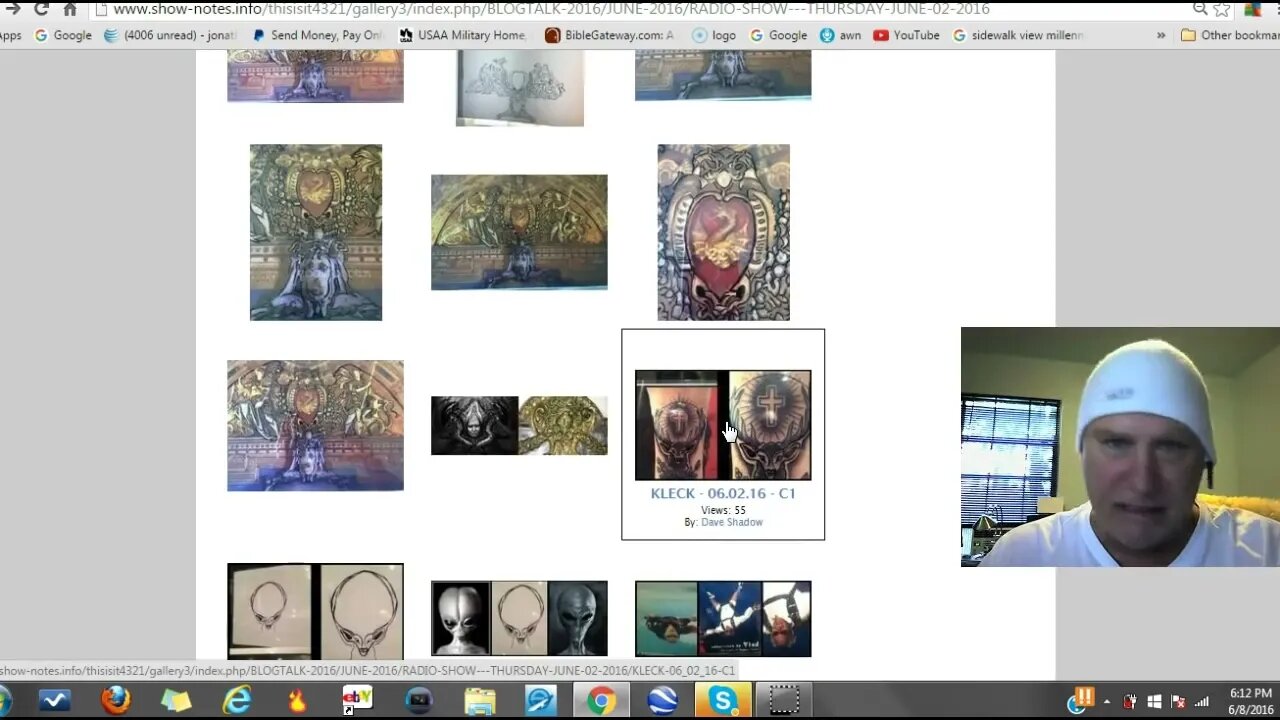1280x720 pixels.
Task: Open the KLECK - 06.02.16 - C1 link
Action: (723, 493)
